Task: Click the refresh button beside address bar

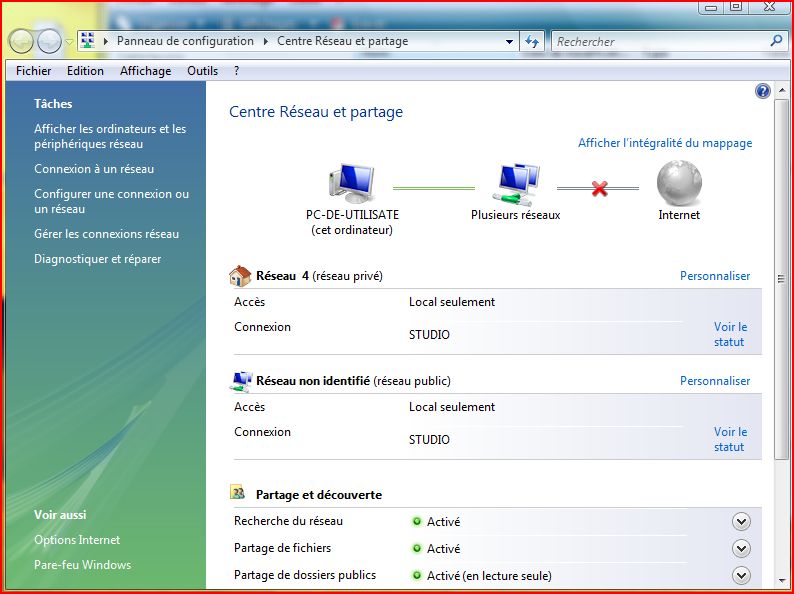Action: (x=532, y=42)
